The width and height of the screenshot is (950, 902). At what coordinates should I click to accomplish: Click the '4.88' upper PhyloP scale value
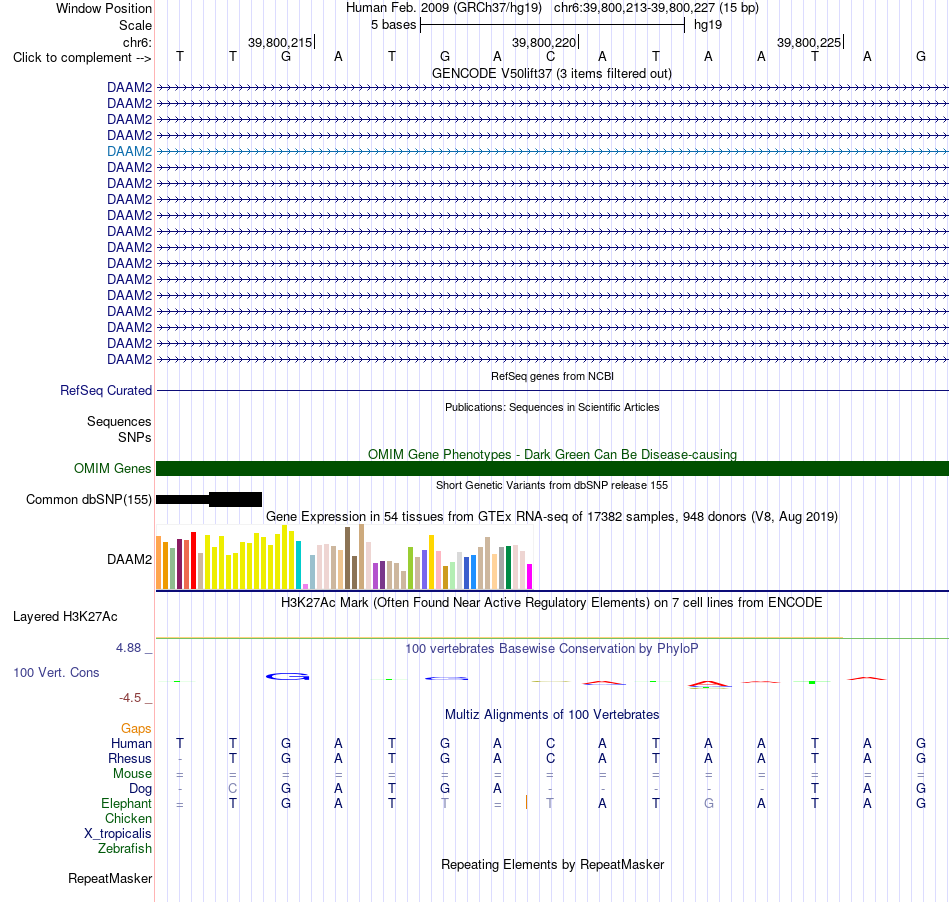pos(128,648)
